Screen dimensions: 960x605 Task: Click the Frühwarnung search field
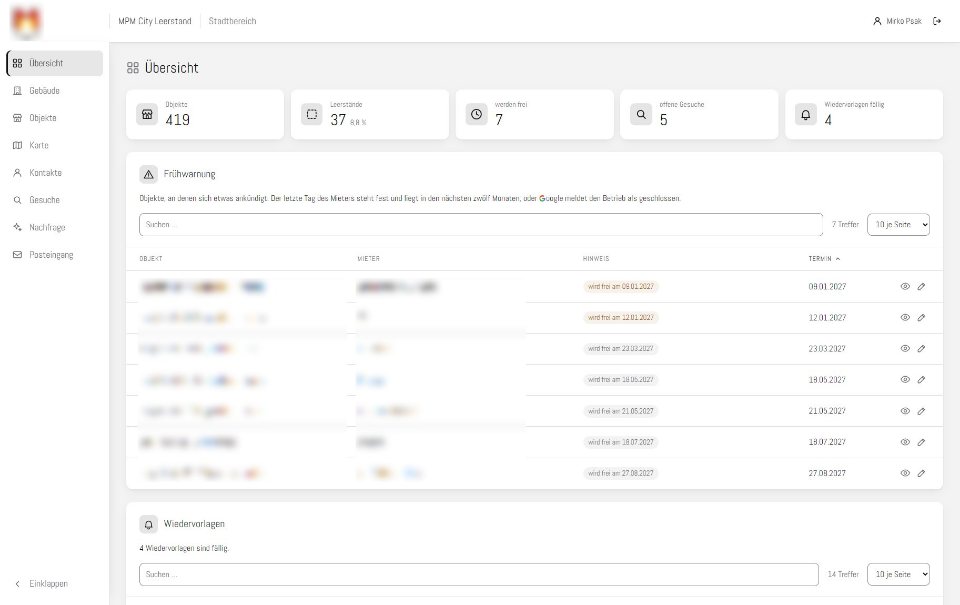tap(481, 225)
